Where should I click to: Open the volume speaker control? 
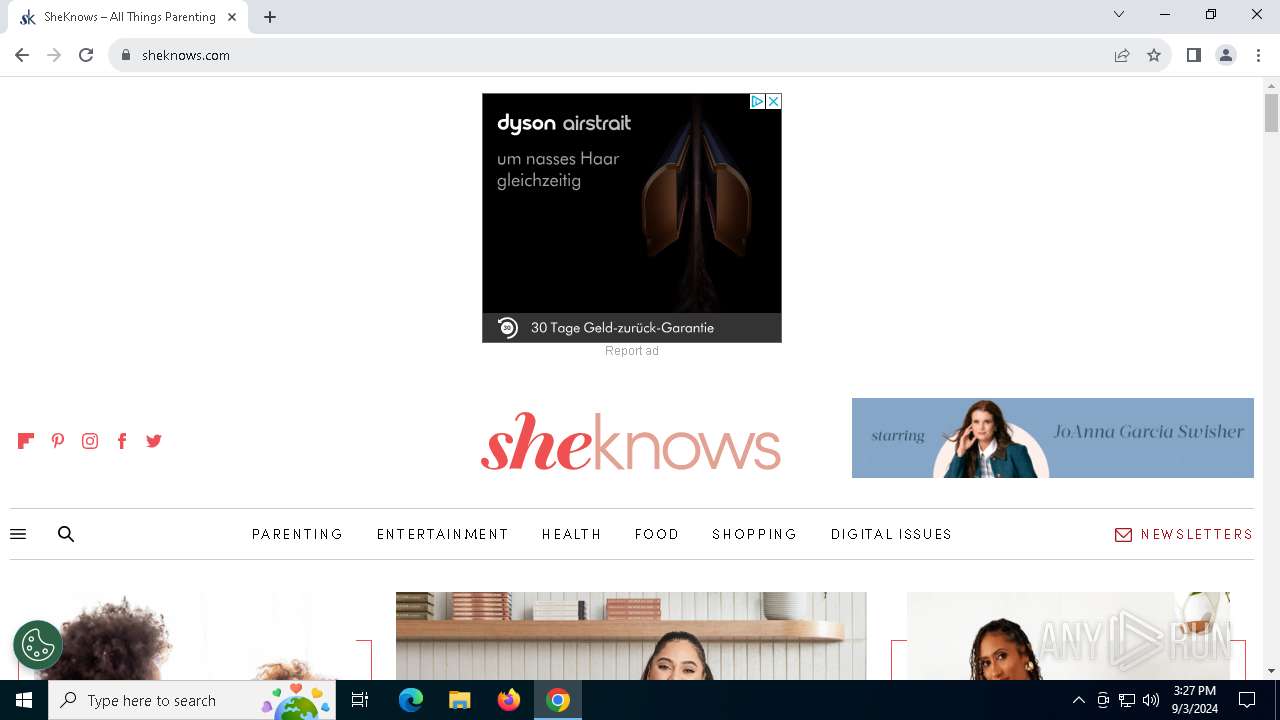click(1151, 700)
